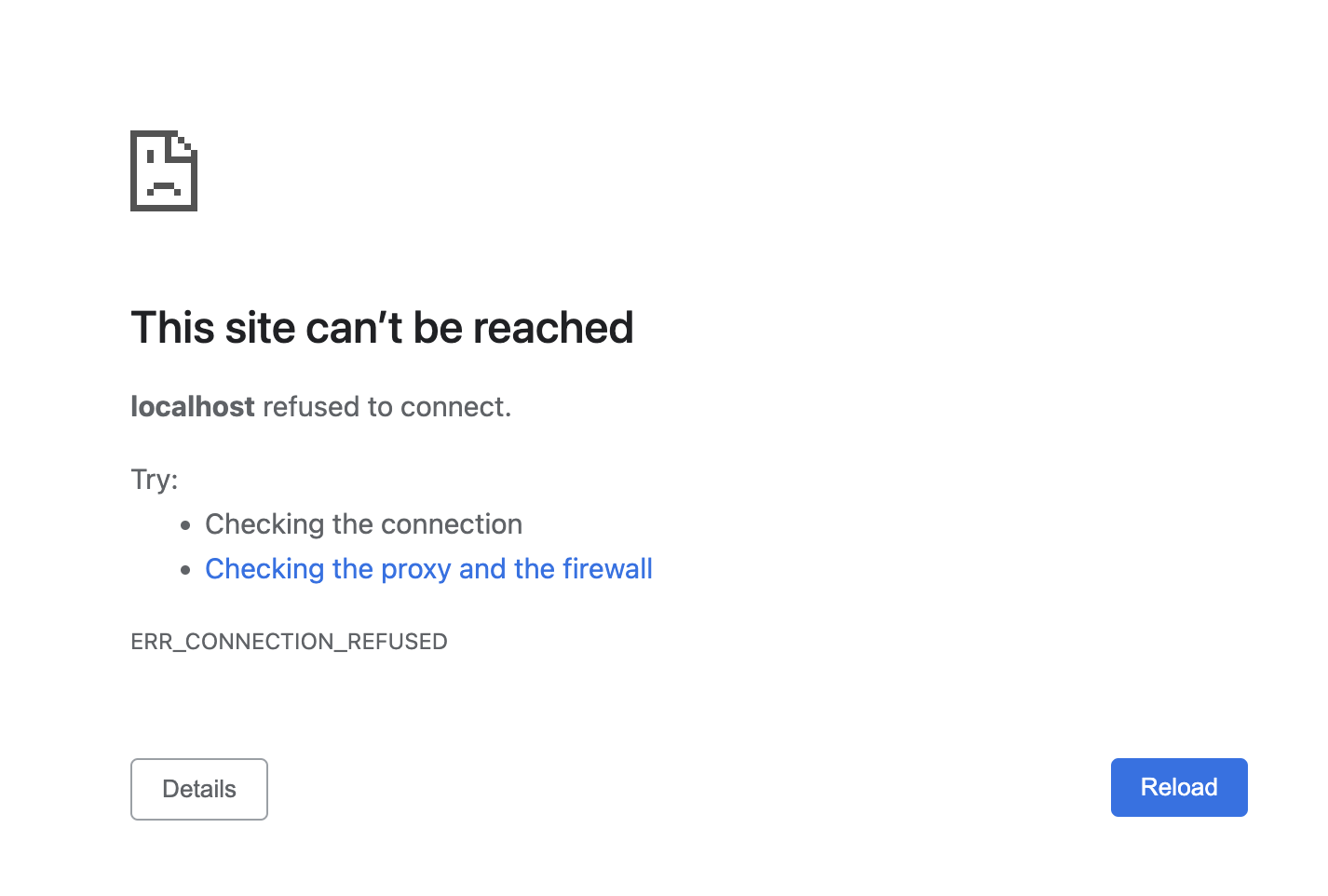Click the folded corner of the page icon

click(x=186, y=144)
